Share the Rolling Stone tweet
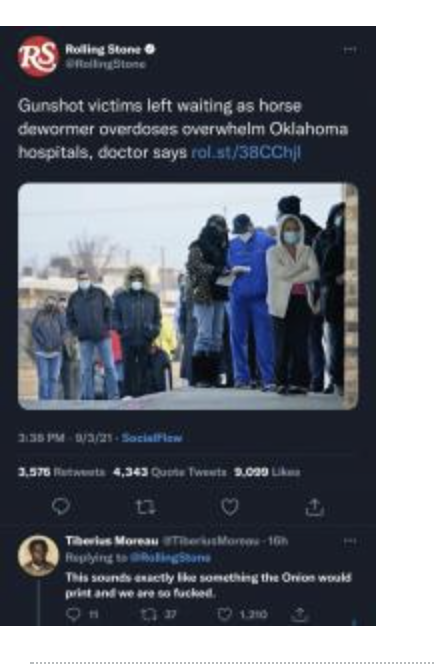 (x=315, y=507)
